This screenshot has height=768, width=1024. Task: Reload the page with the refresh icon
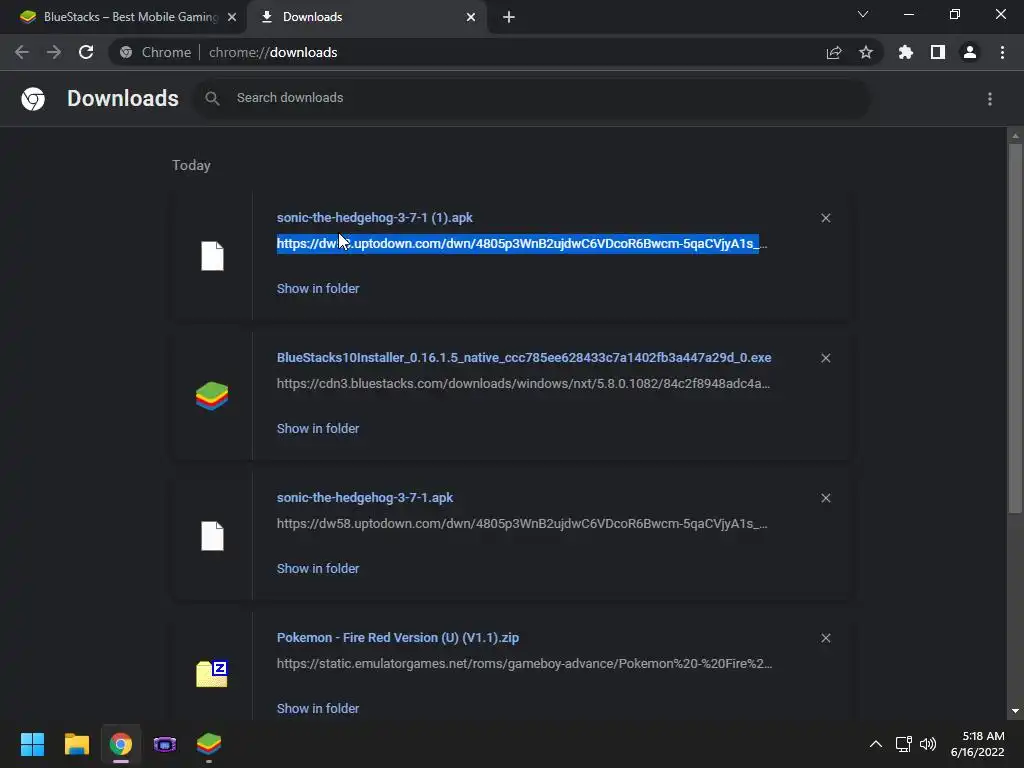point(86,52)
